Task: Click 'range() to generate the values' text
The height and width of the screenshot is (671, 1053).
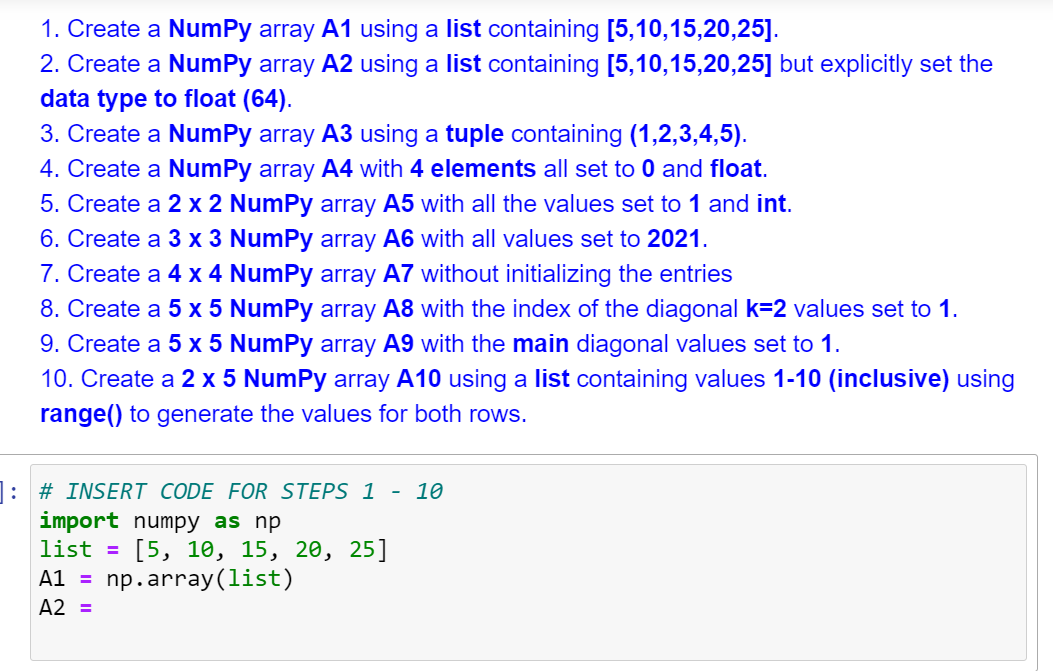Action: click(283, 414)
